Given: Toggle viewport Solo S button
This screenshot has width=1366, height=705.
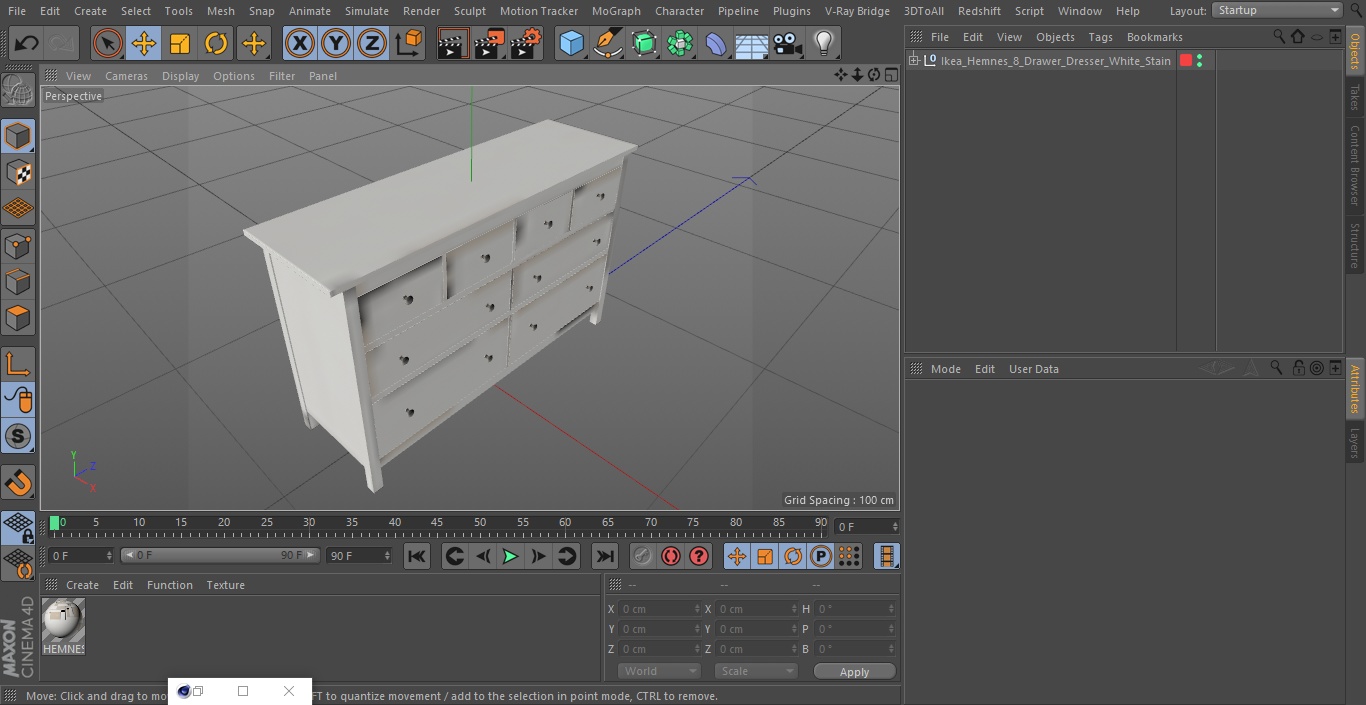Looking at the screenshot, I should tap(18, 436).
